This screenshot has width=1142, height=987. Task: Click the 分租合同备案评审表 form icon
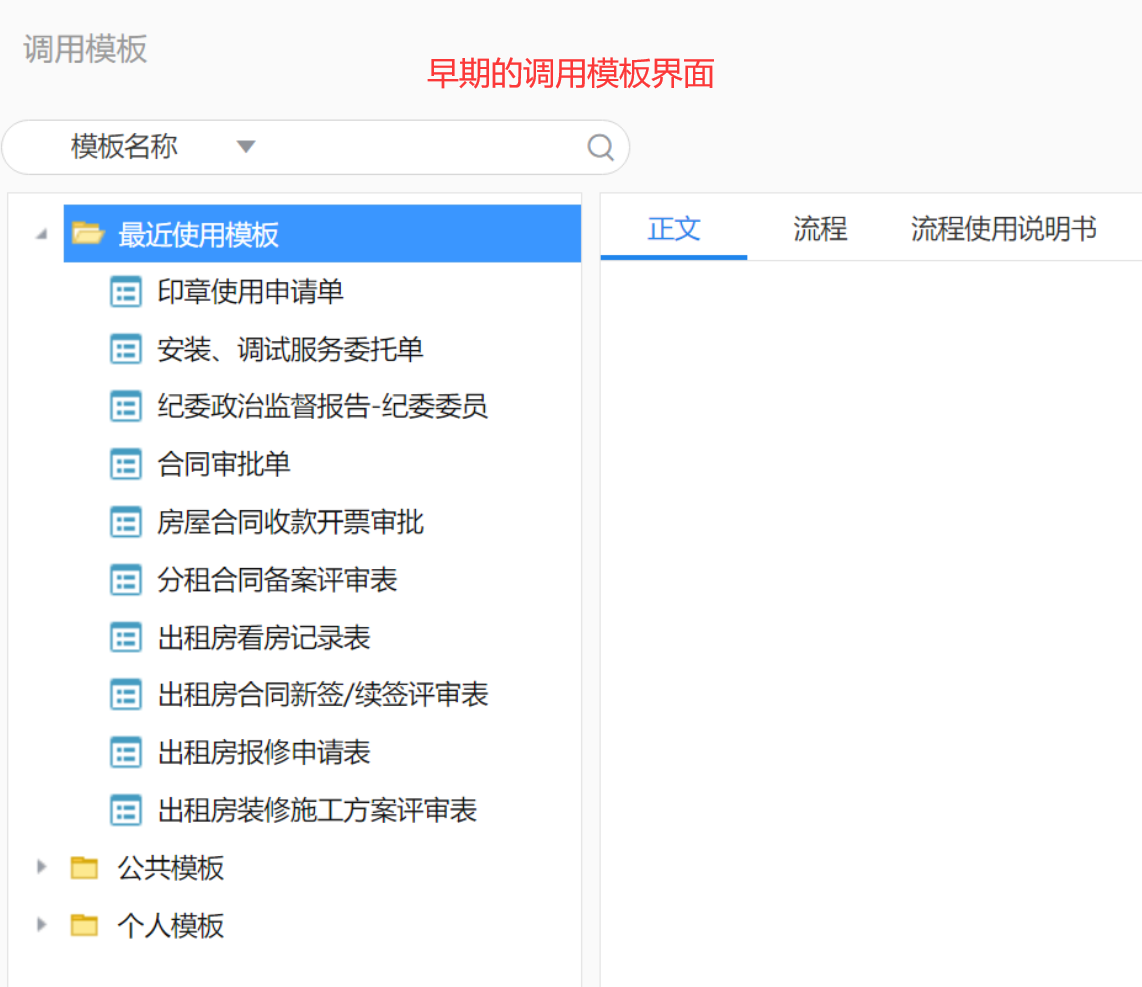[x=125, y=580]
